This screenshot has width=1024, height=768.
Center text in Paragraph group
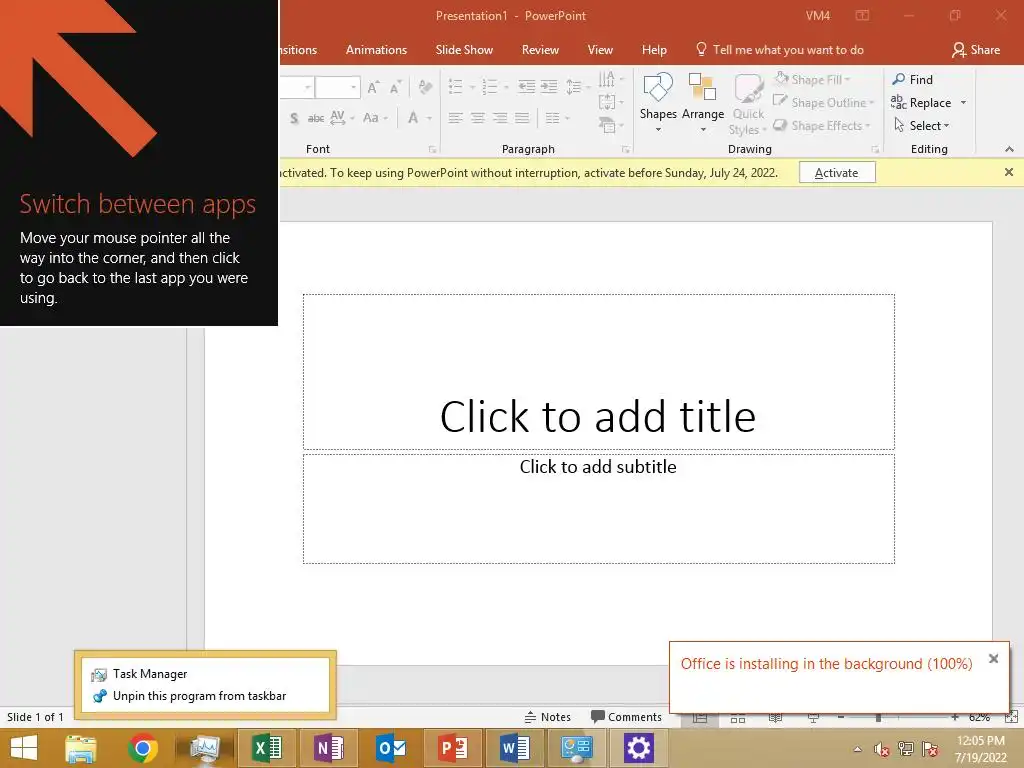click(x=478, y=118)
